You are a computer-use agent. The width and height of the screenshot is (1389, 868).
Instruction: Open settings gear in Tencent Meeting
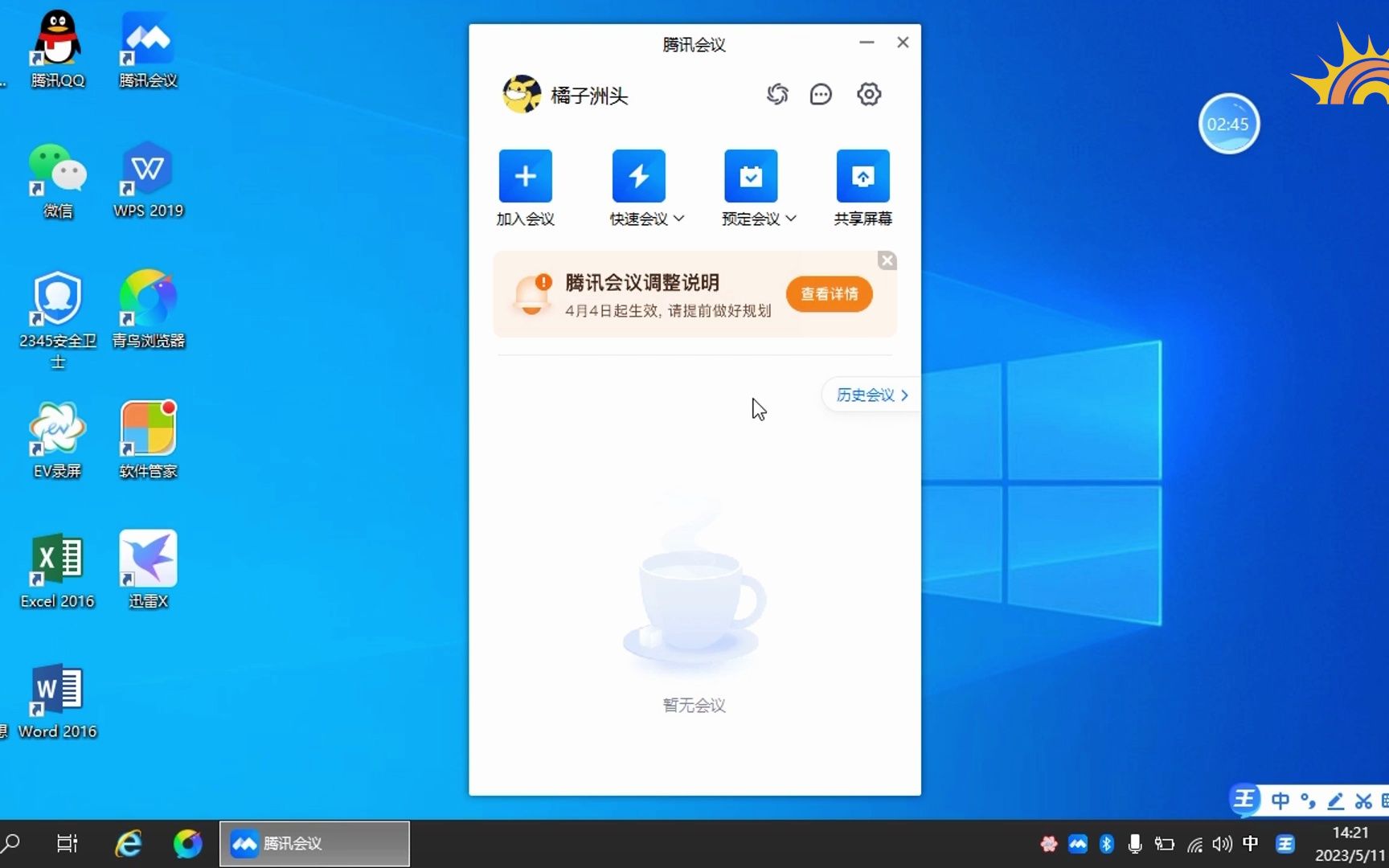point(869,95)
